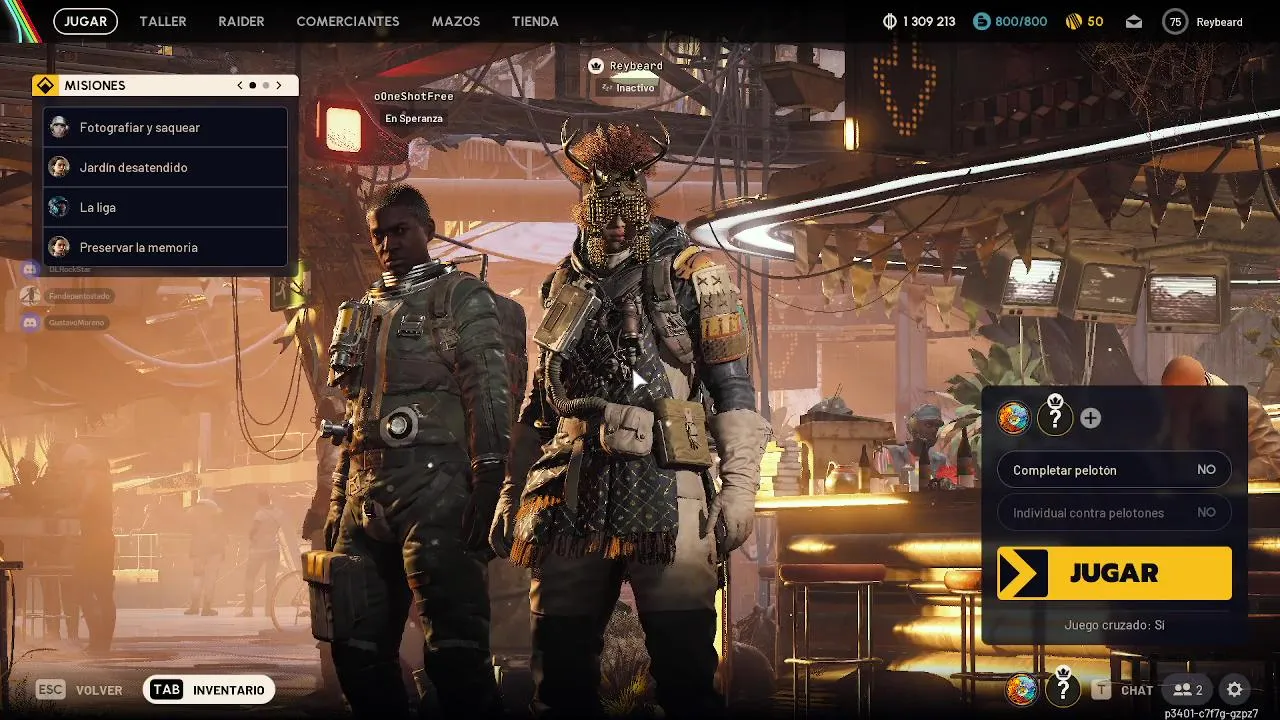Image resolution: width=1280 pixels, height=720 pixels.
Task: Click the level 75 badge
Action: point(1175,21)
